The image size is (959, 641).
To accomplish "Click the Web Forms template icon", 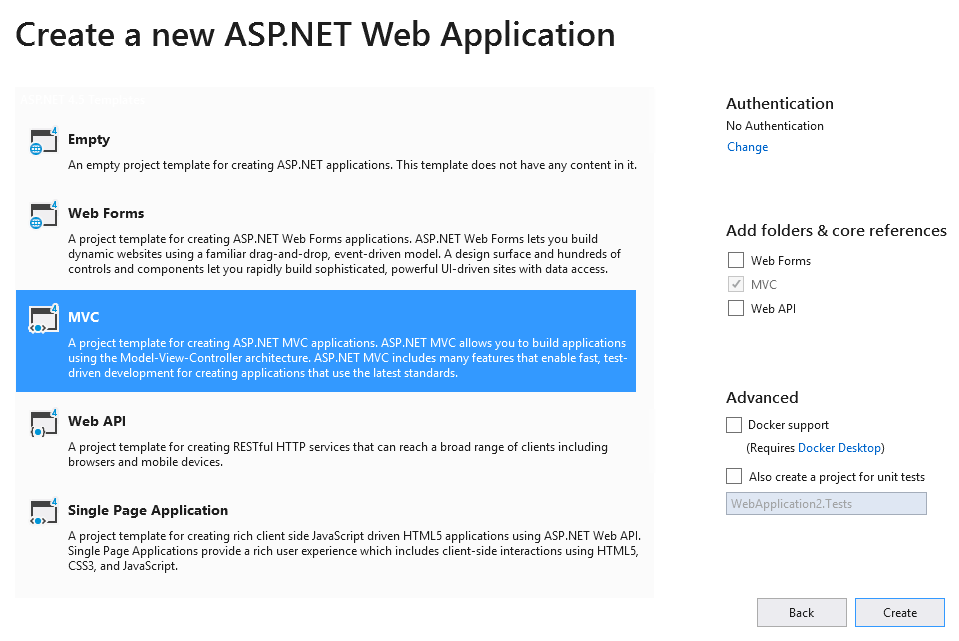I will tap(43, 215).
